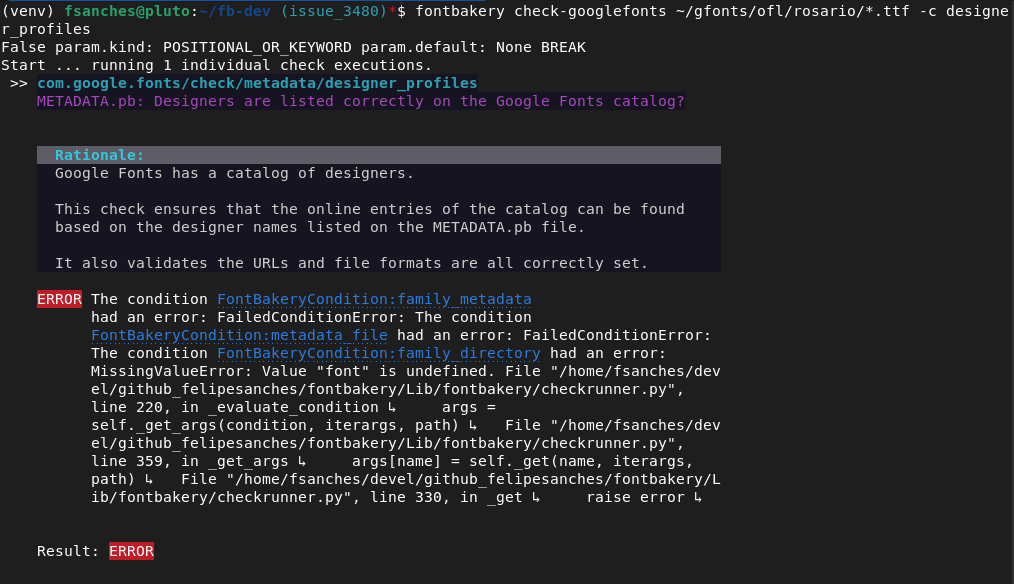1014x584 pixels.
Task: Click the 'False param.kind: POSITIONAL_OR_KEYWORD' line
Action: pyautogui.click(x=294, y=47)
